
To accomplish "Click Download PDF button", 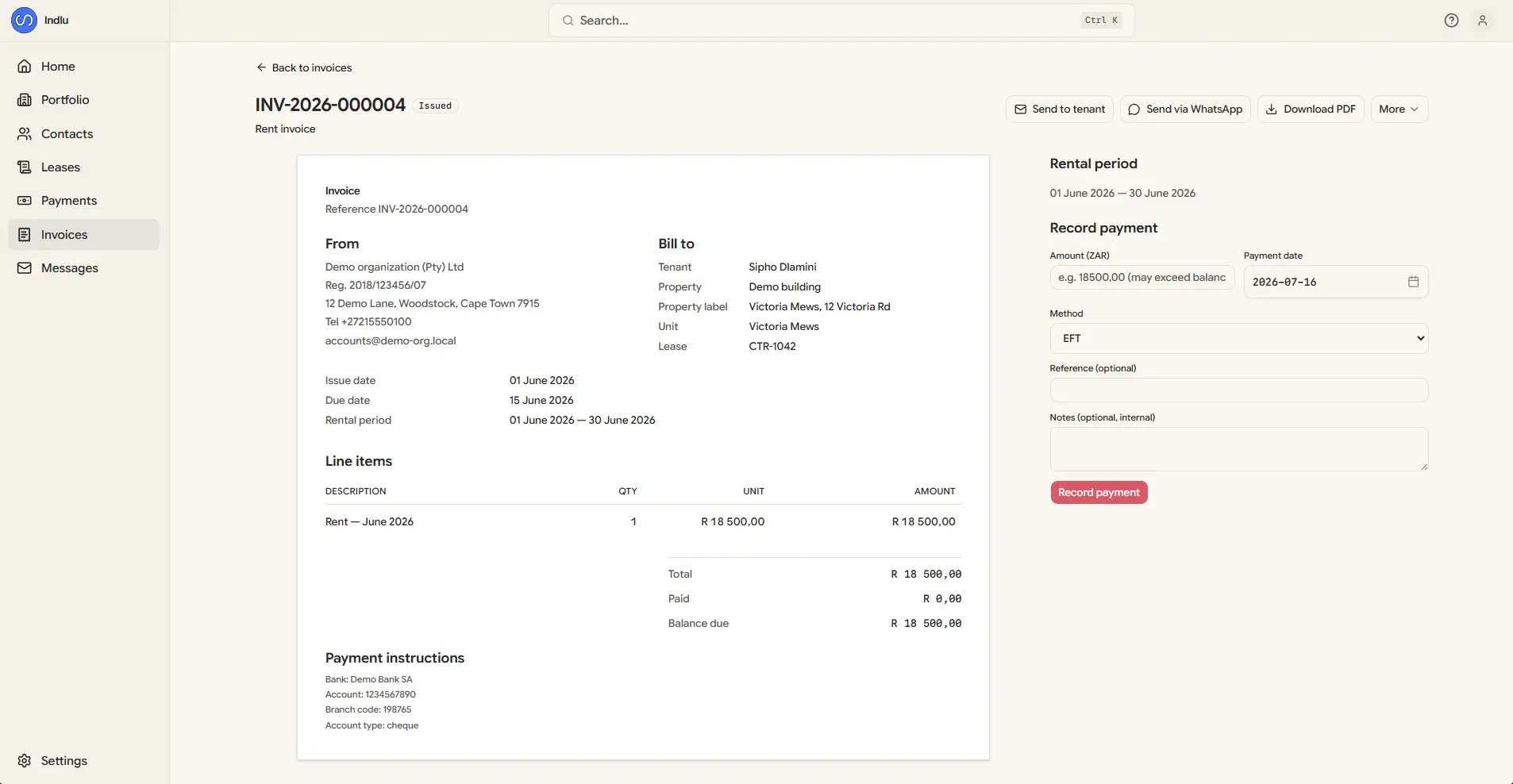I will (x=1311, y=110).
